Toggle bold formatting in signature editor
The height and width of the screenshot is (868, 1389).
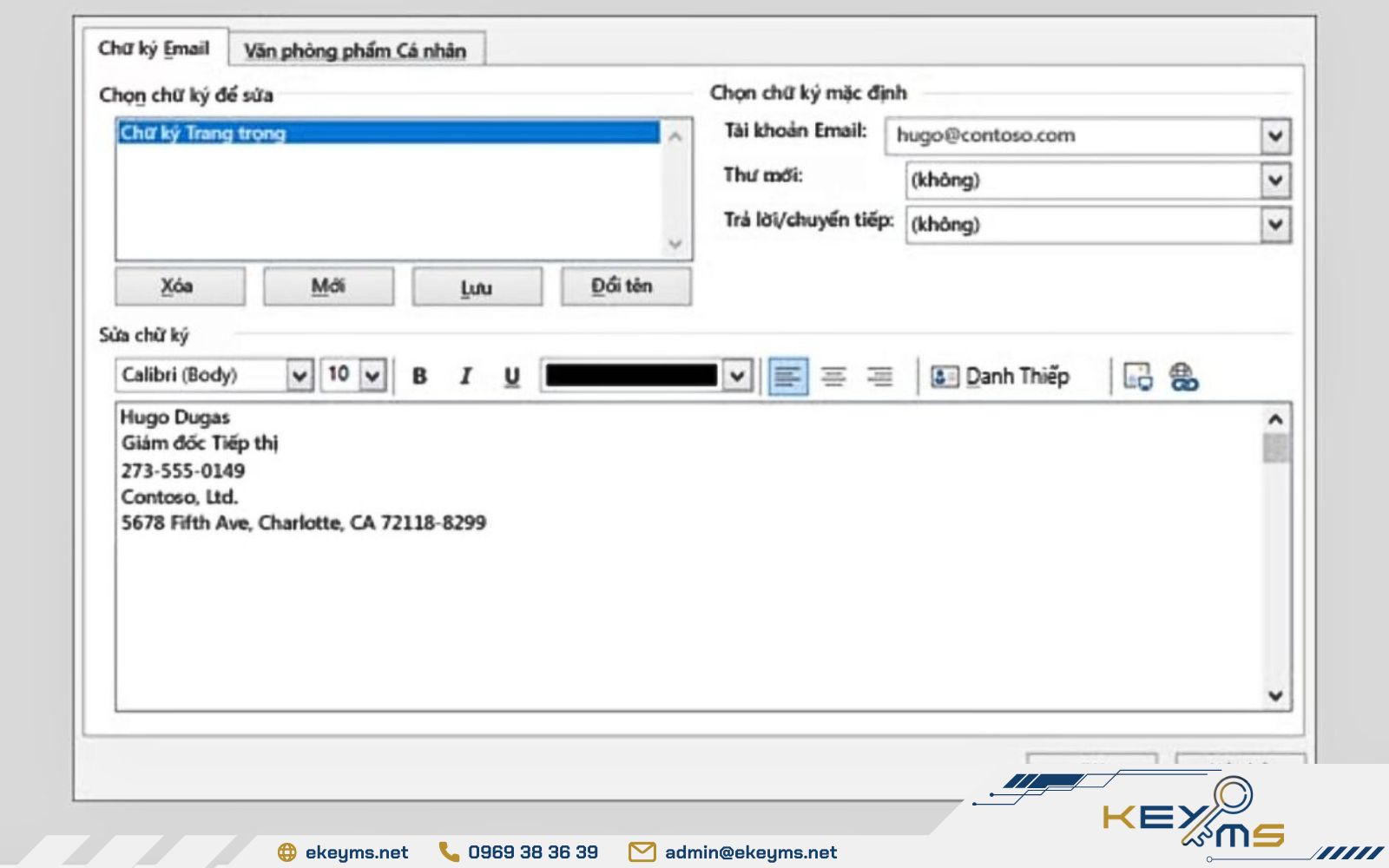(419, 376)
